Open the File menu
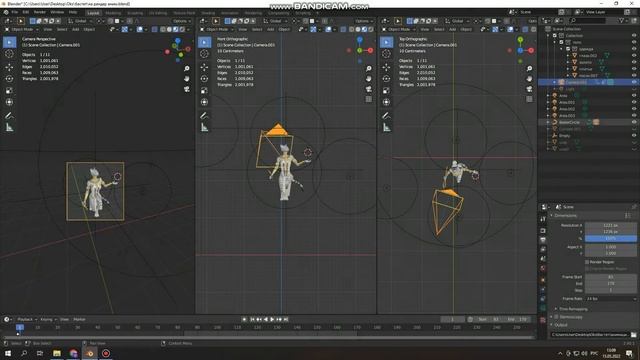The image size is (640, 360). click(14, 12)
